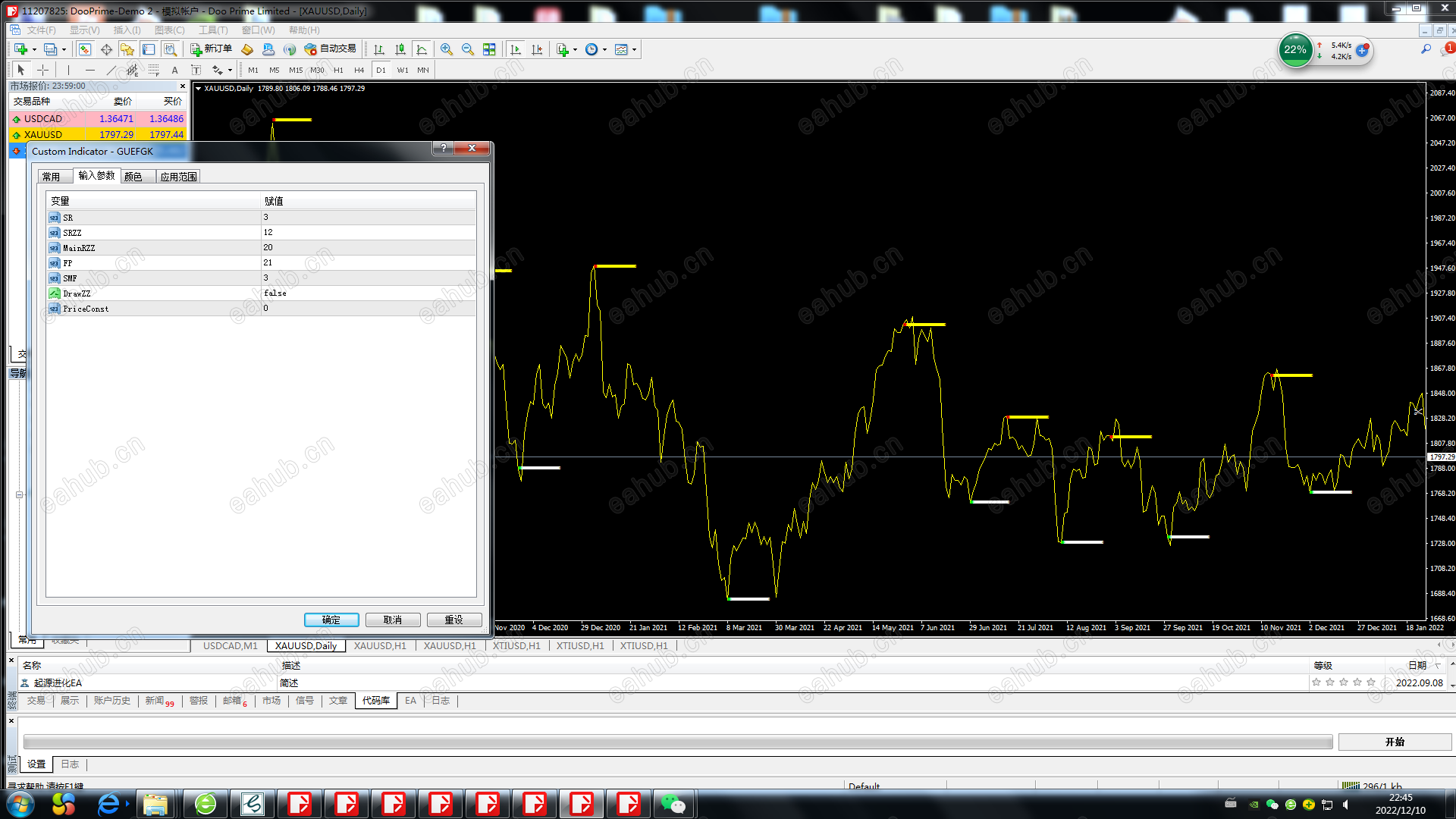Image resolution: width=1456 pixels, height=819 pixels.
Task: Expand the periodicity clock dropdown
Action: click(x=605, y=49)
